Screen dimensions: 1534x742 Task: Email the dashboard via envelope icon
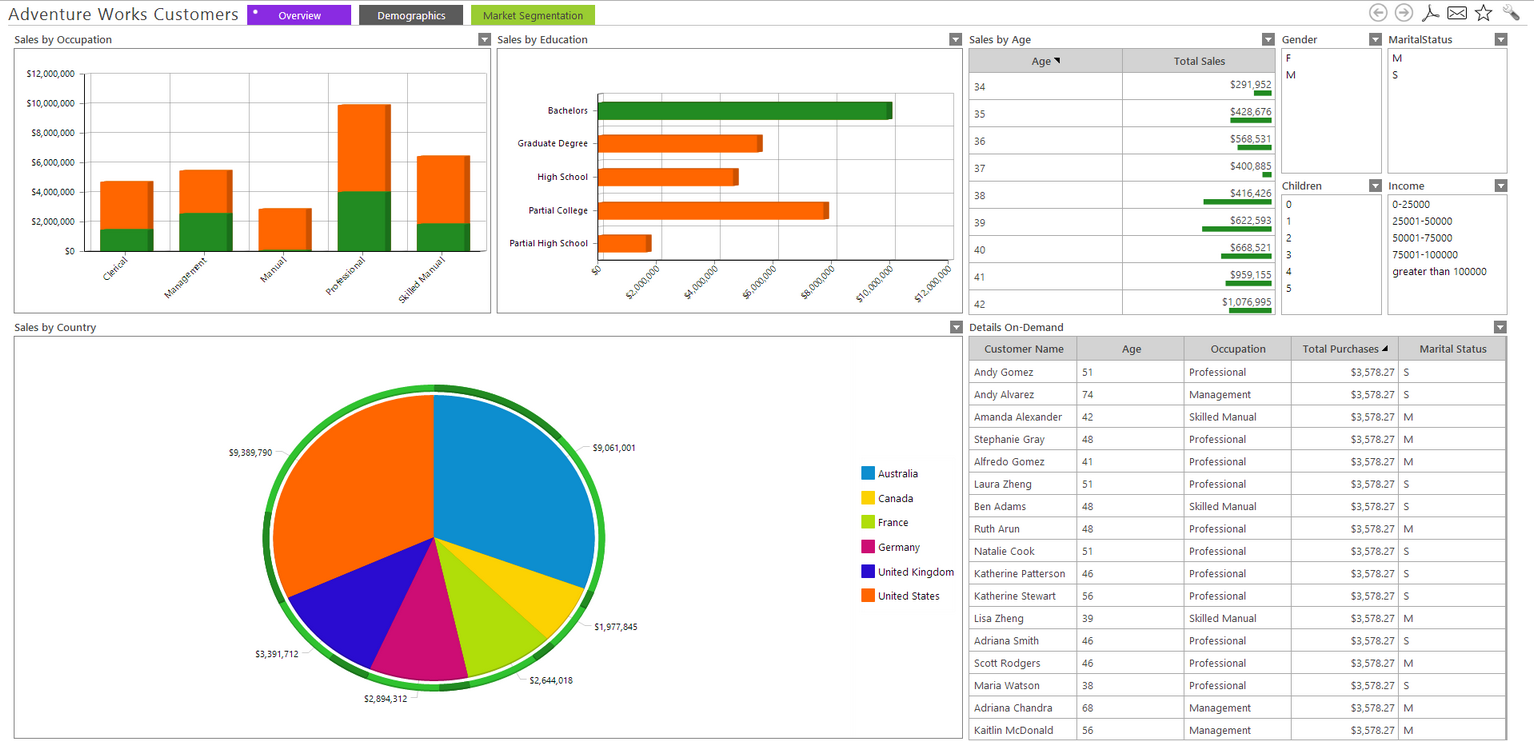click(x=1457, y=13)
